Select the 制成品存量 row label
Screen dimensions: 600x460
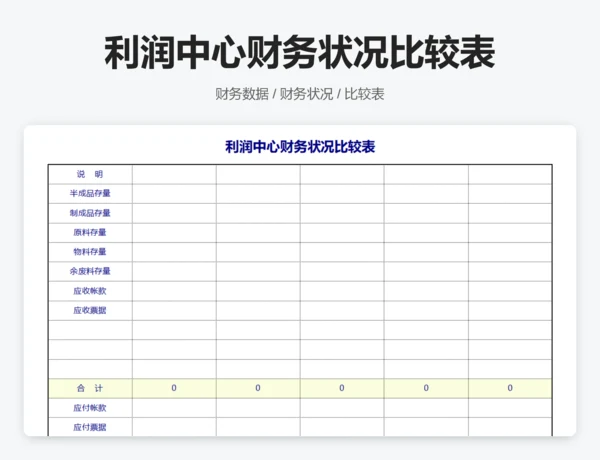90,213
